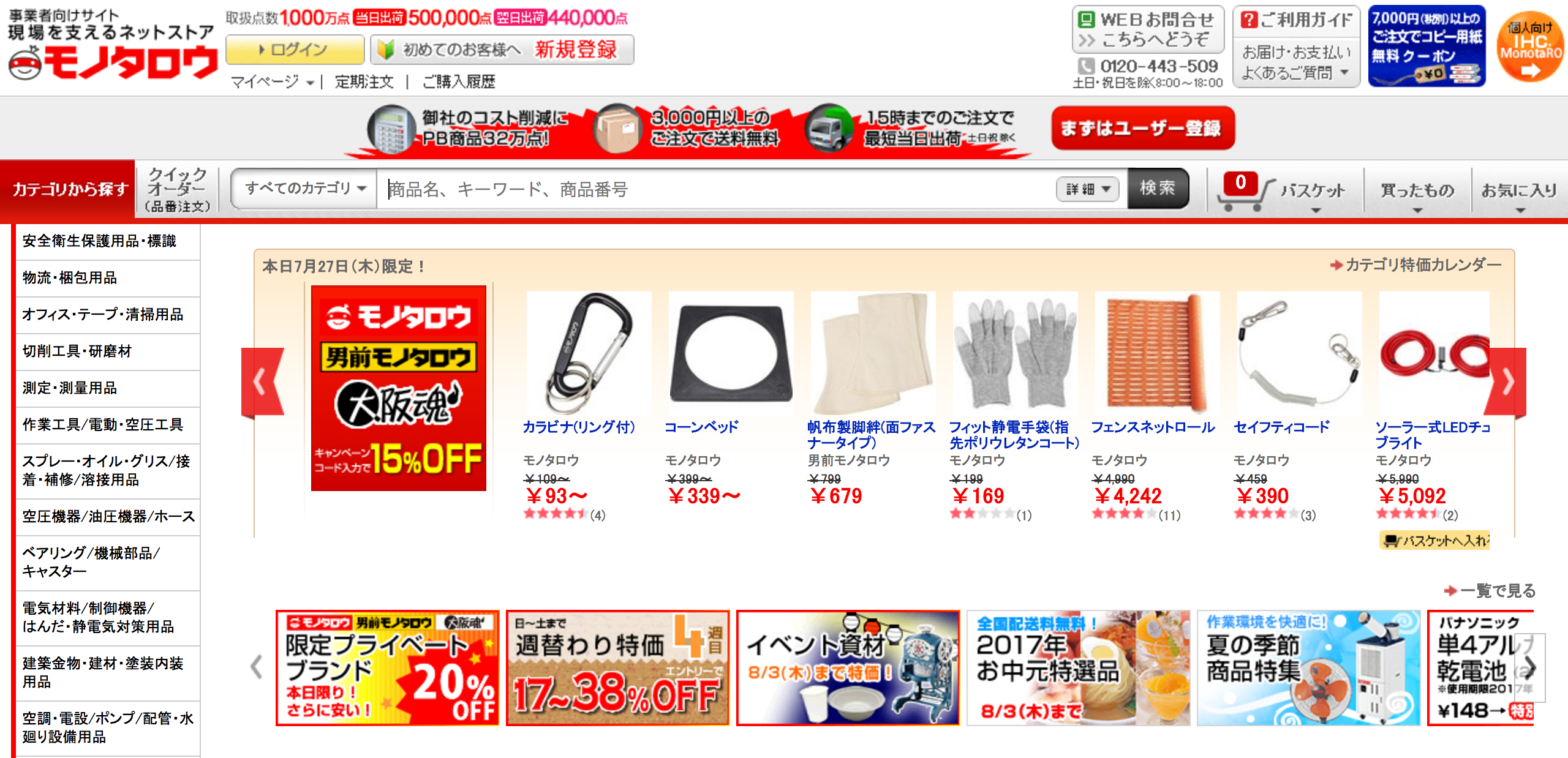This screenshot has height=758, width=1568.
Task: Open the shopping basket cart icon
Action: coord(1246,192)
